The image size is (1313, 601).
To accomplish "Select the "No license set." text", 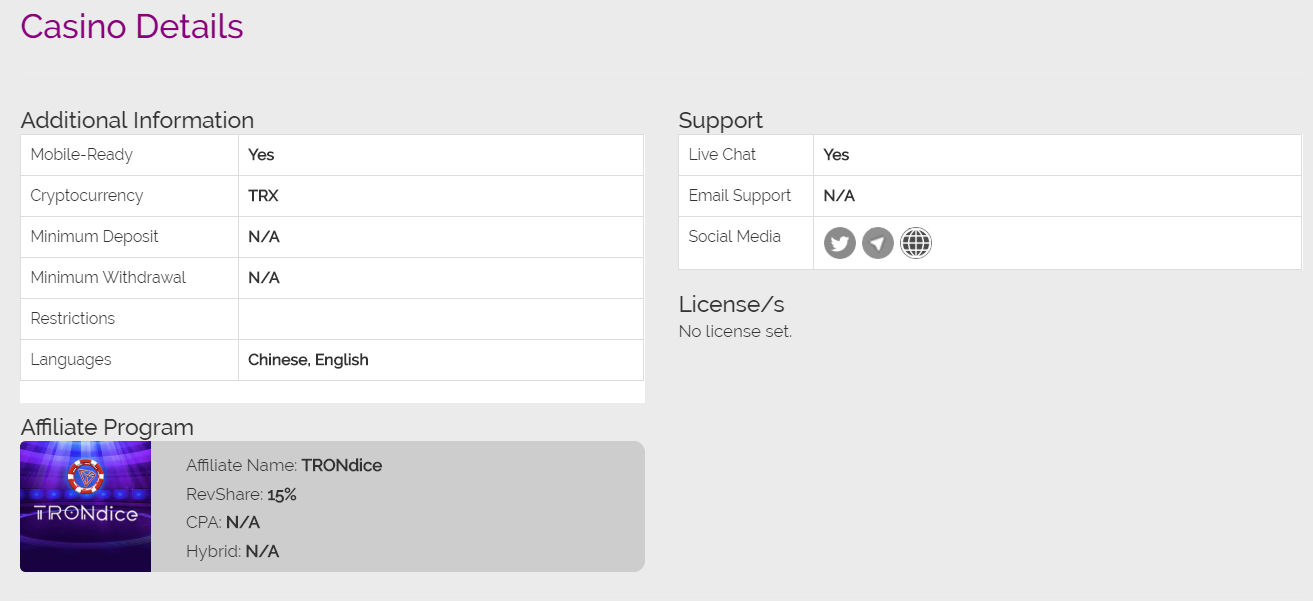I will pyautogui.click(x=735, y=331).
